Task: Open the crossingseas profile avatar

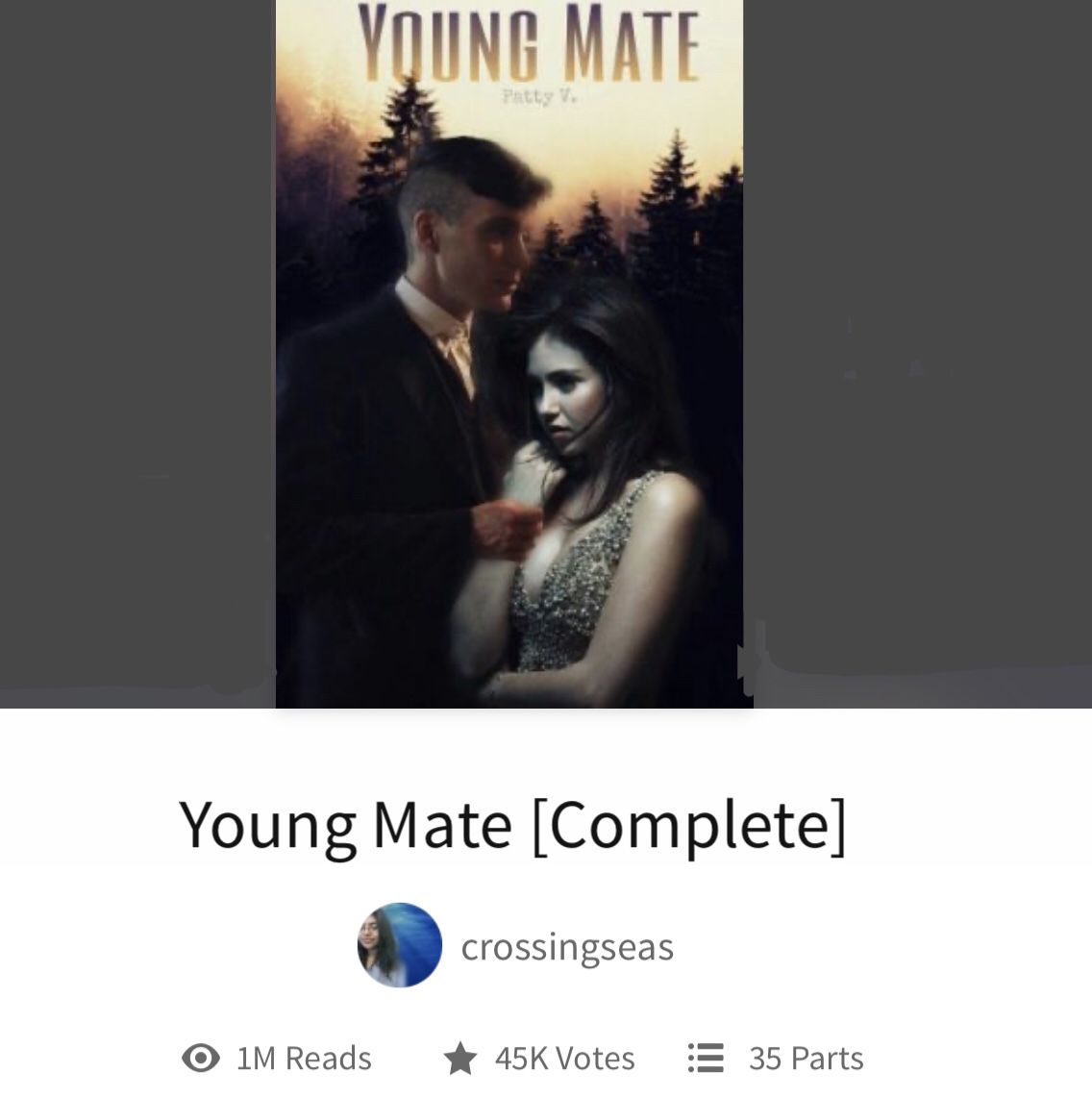Action: (400, 945)
